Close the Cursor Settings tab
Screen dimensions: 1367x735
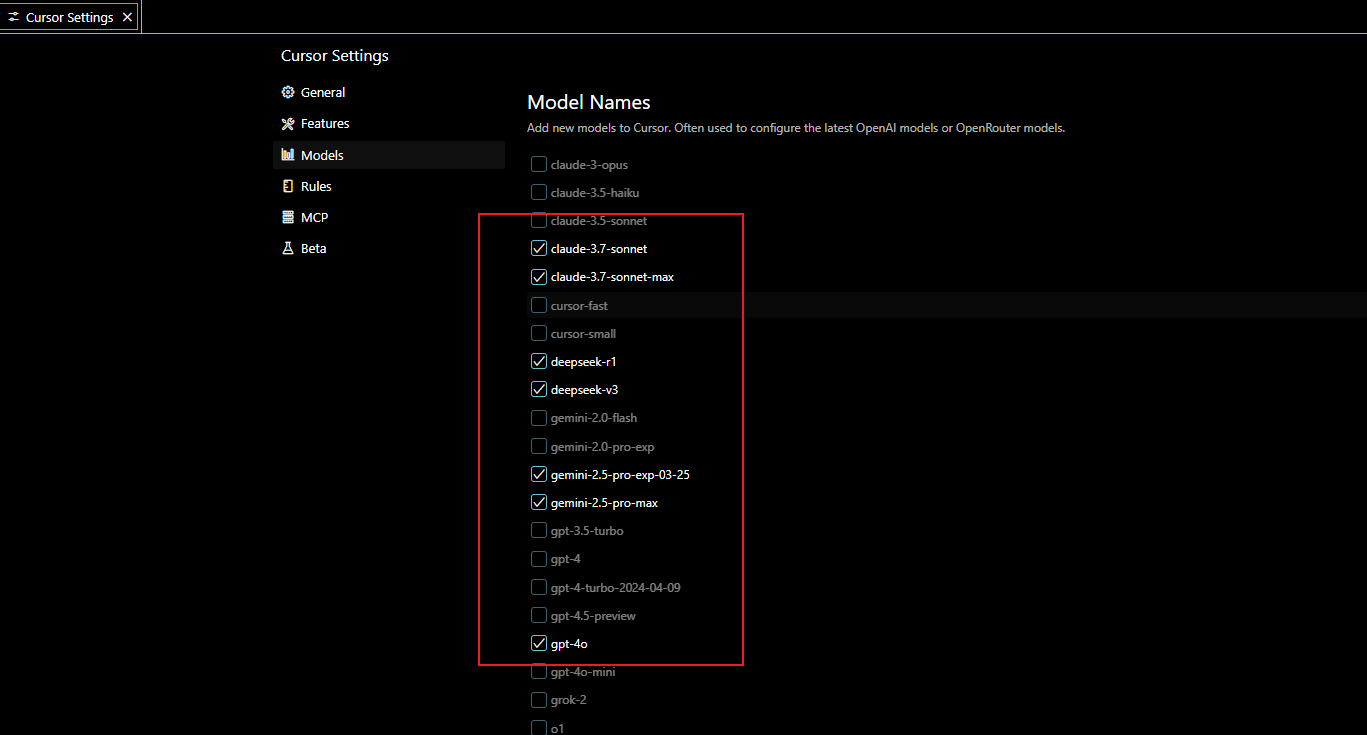point(127,17)
